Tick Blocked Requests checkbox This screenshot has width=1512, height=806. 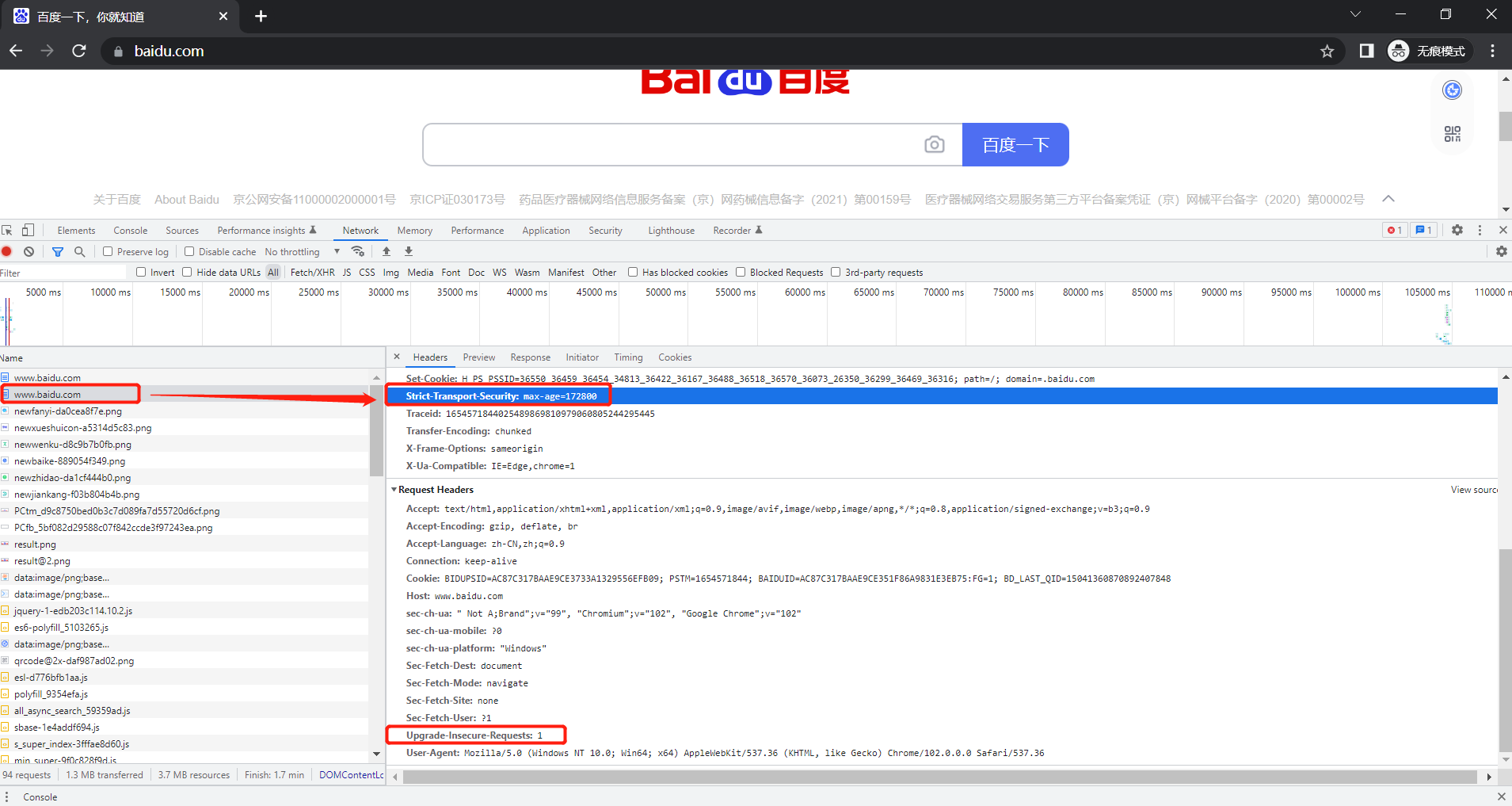[x=741, y=272]
